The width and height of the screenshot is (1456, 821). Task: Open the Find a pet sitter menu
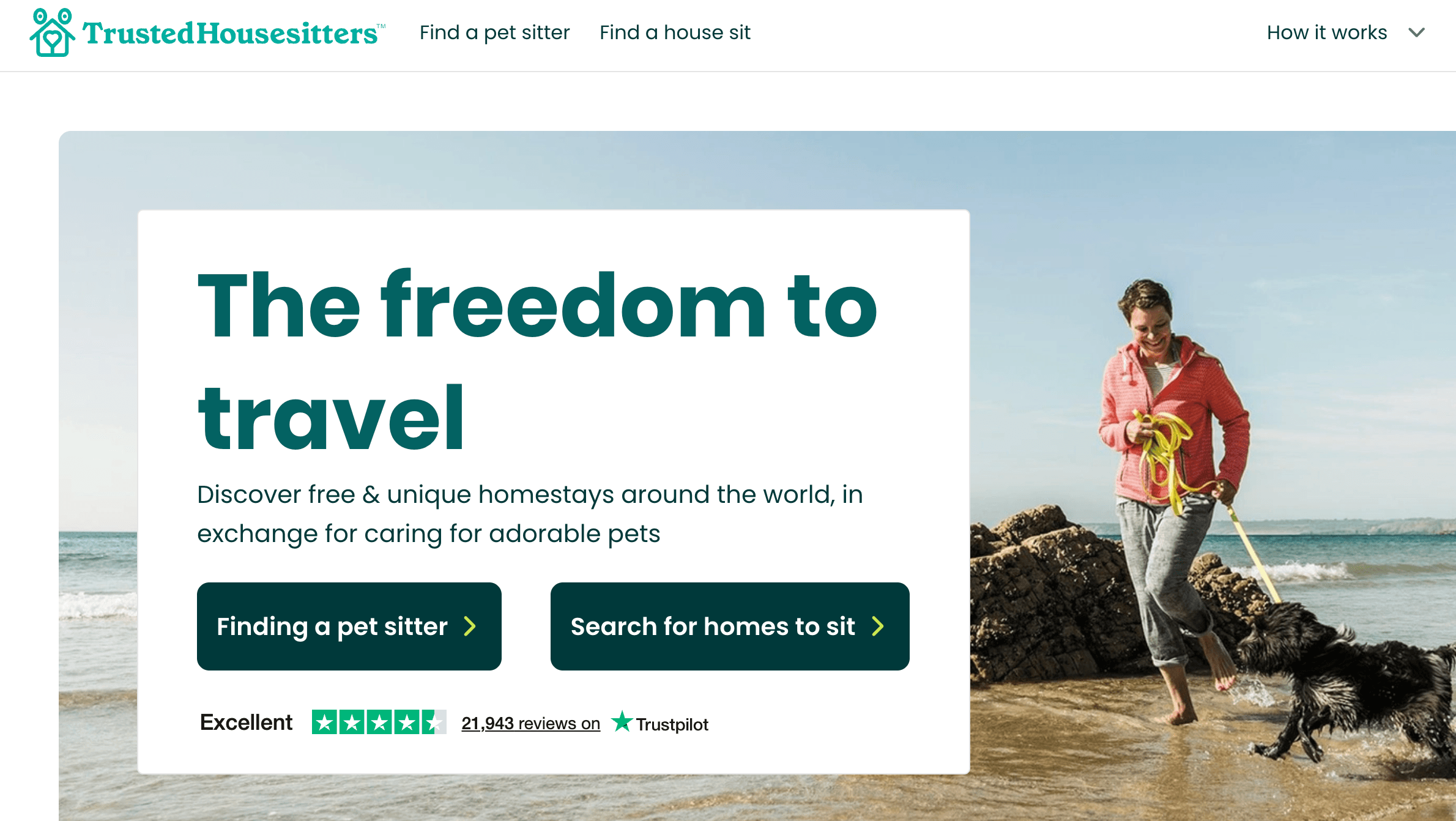pos(494,32)
